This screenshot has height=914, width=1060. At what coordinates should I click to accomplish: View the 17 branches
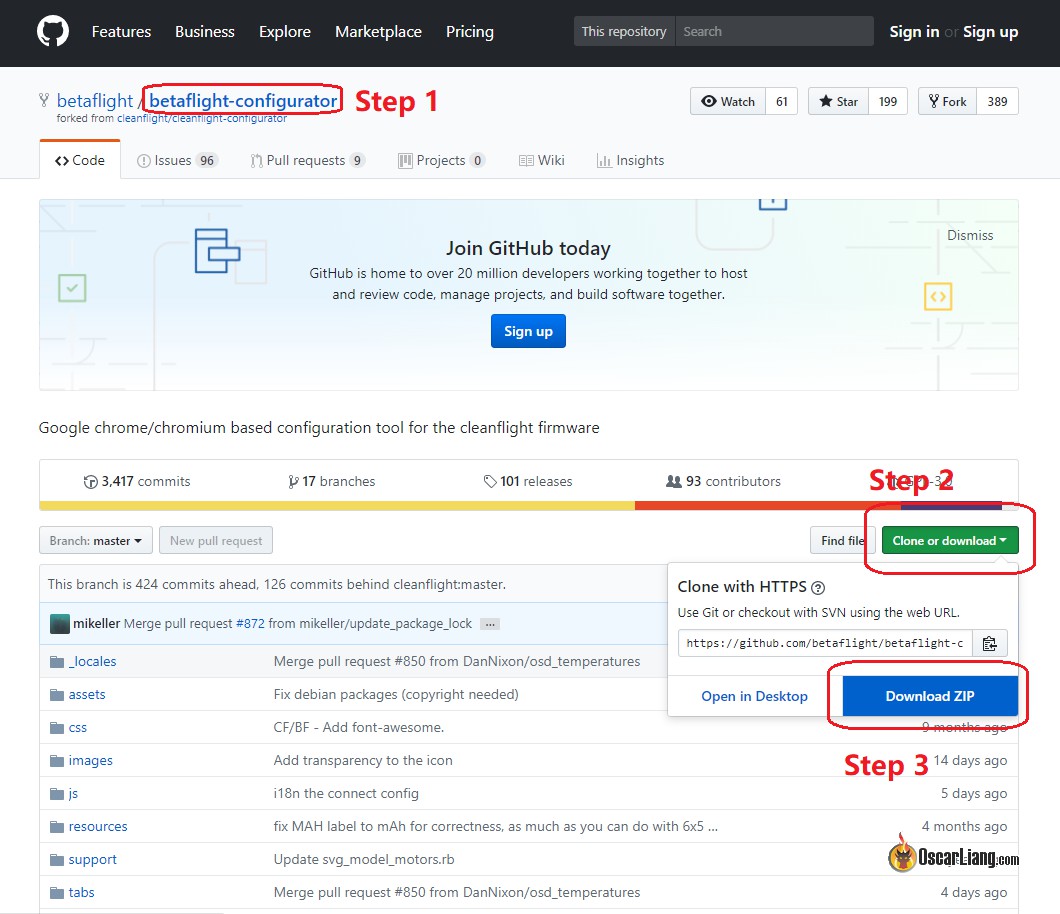(x=331, y=481)
